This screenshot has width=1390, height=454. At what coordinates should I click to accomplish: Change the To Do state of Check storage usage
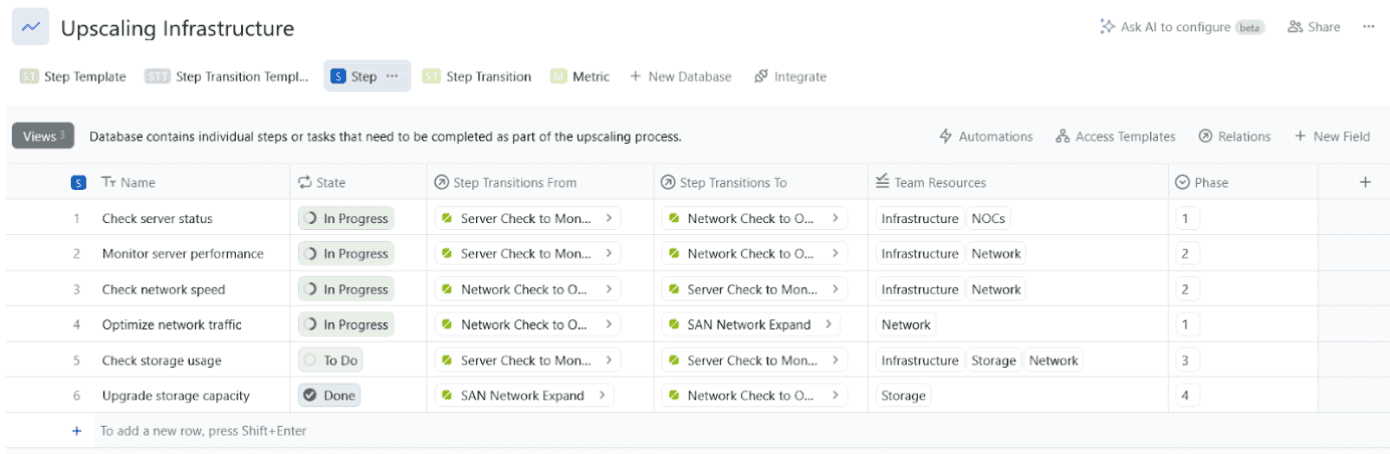point(331,360)
